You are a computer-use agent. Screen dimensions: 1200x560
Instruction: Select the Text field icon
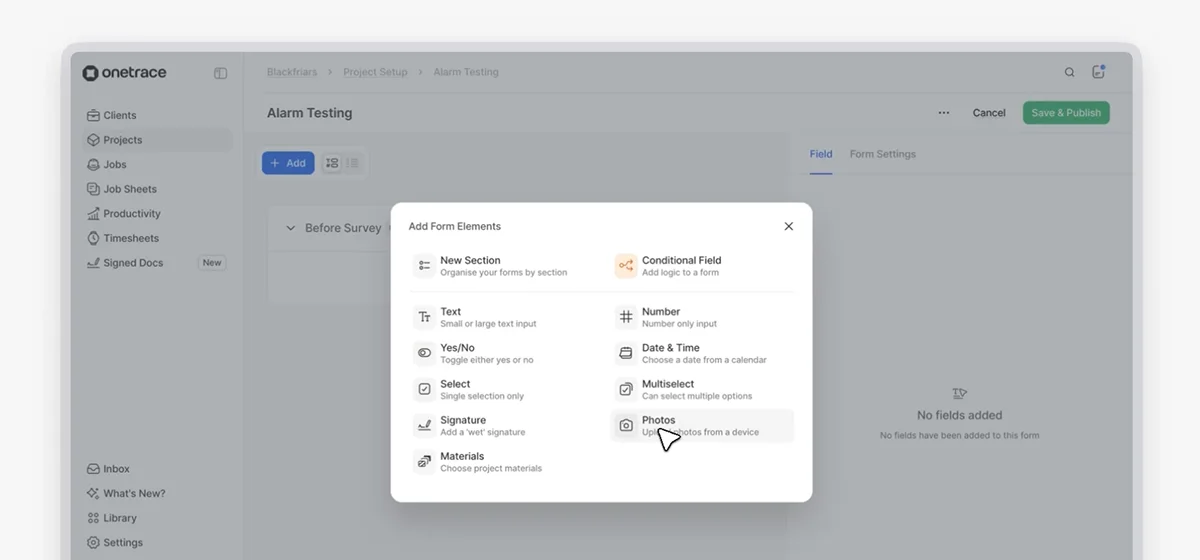(424, 317)
